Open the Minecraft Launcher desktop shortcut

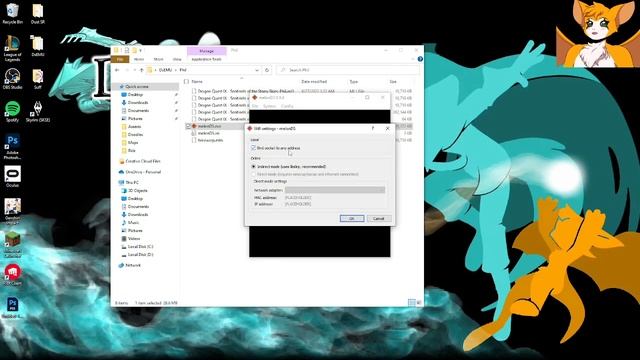click(x=12, y=244)
